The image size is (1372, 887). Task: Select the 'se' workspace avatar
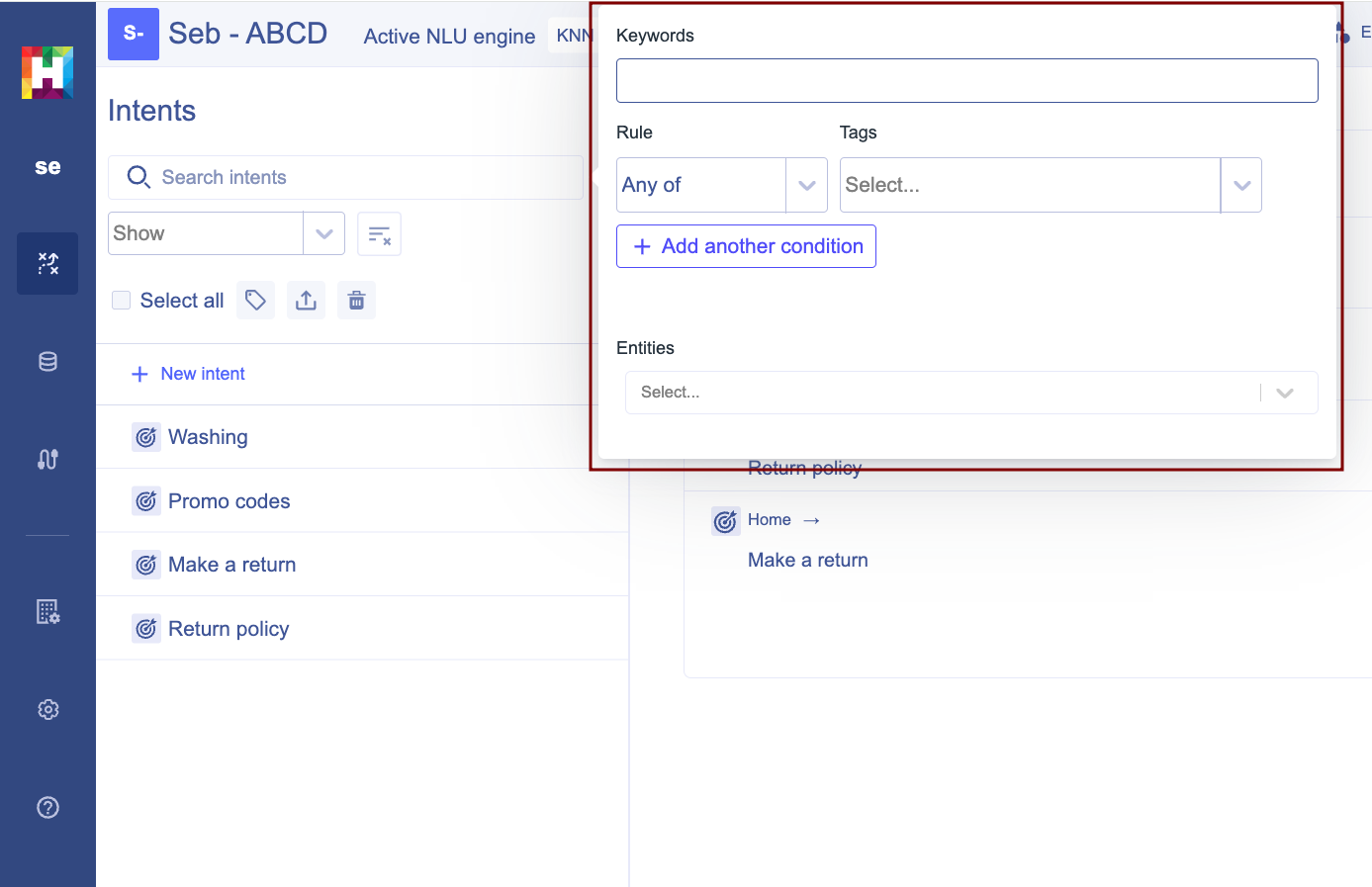(x=47, y=166)
